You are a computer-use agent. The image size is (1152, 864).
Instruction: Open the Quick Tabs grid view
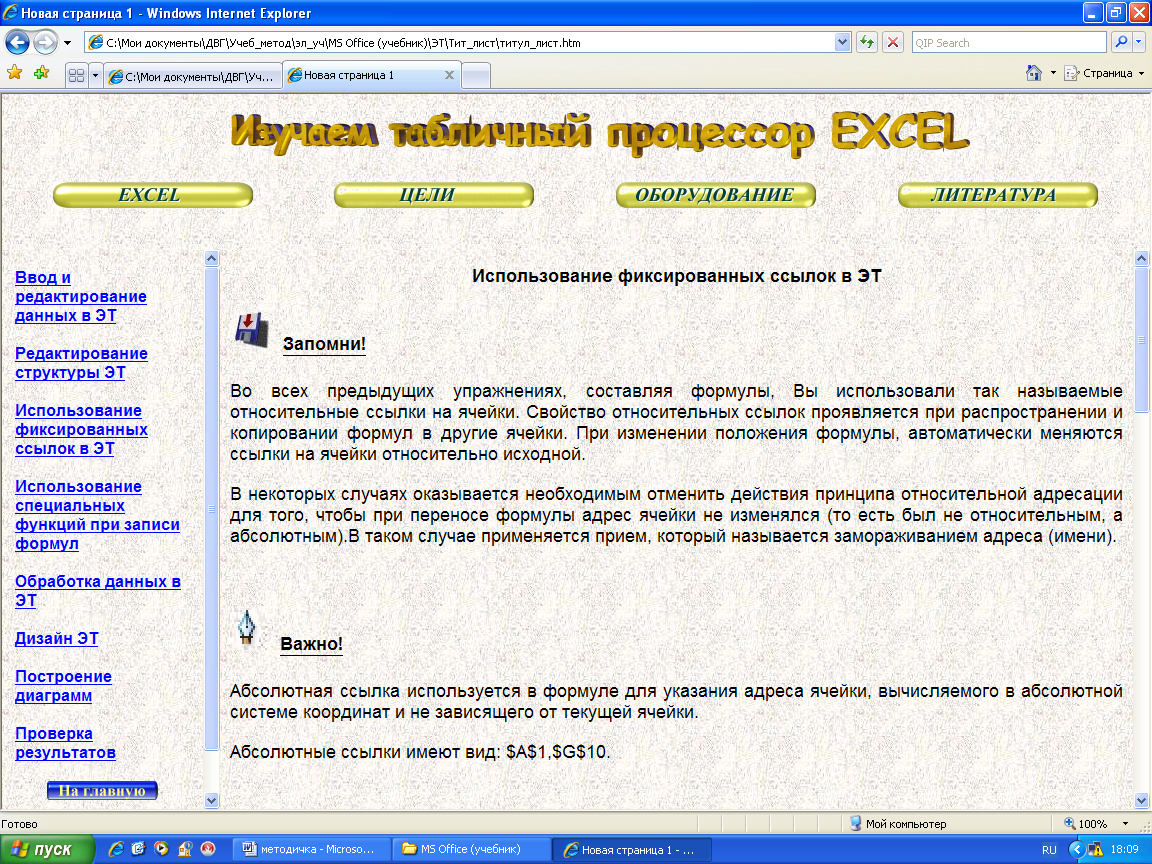point(75,76)
